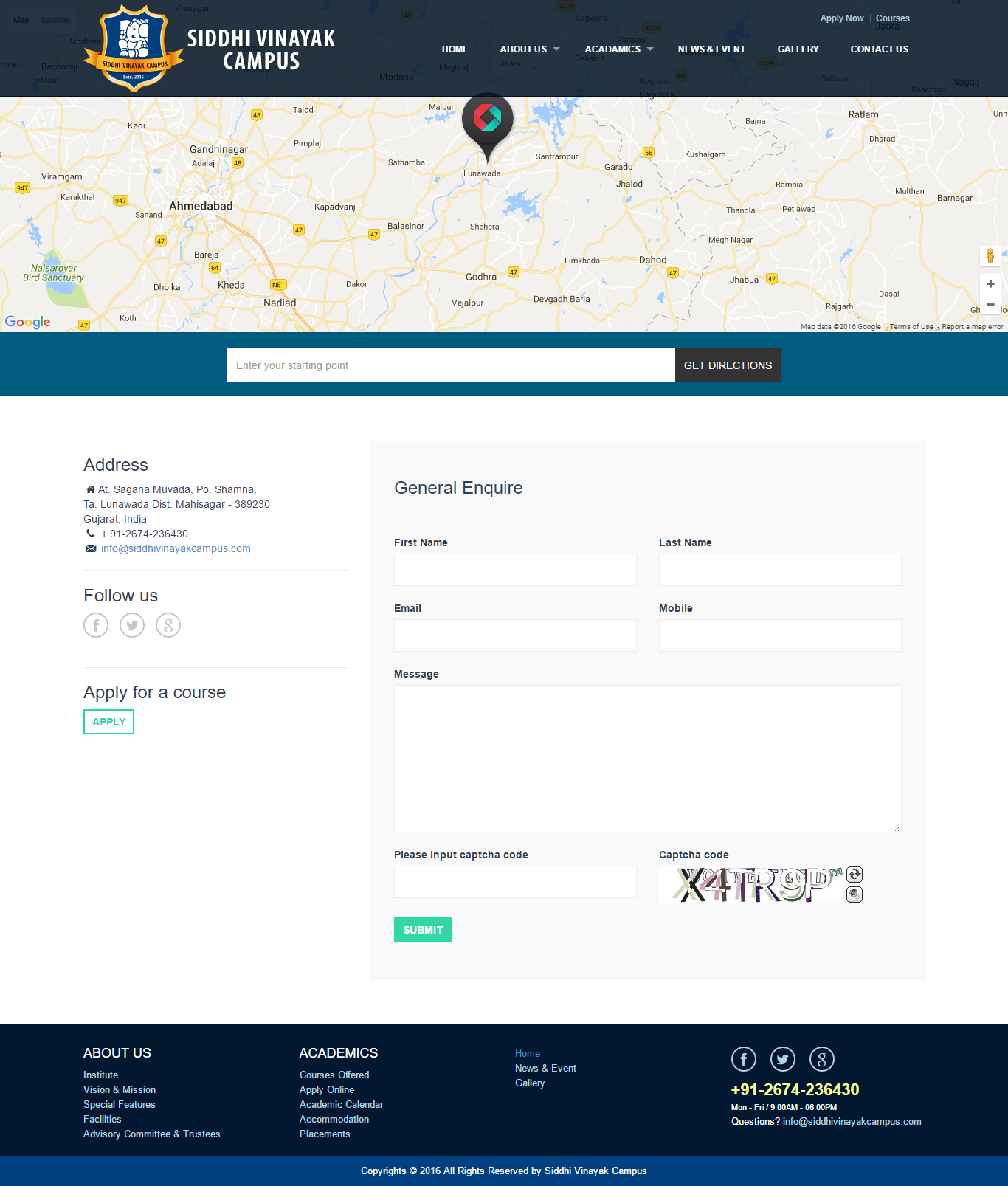Open the GALLERY menu item
This screenshot has height=1186, width=1008.
[798, 49]
